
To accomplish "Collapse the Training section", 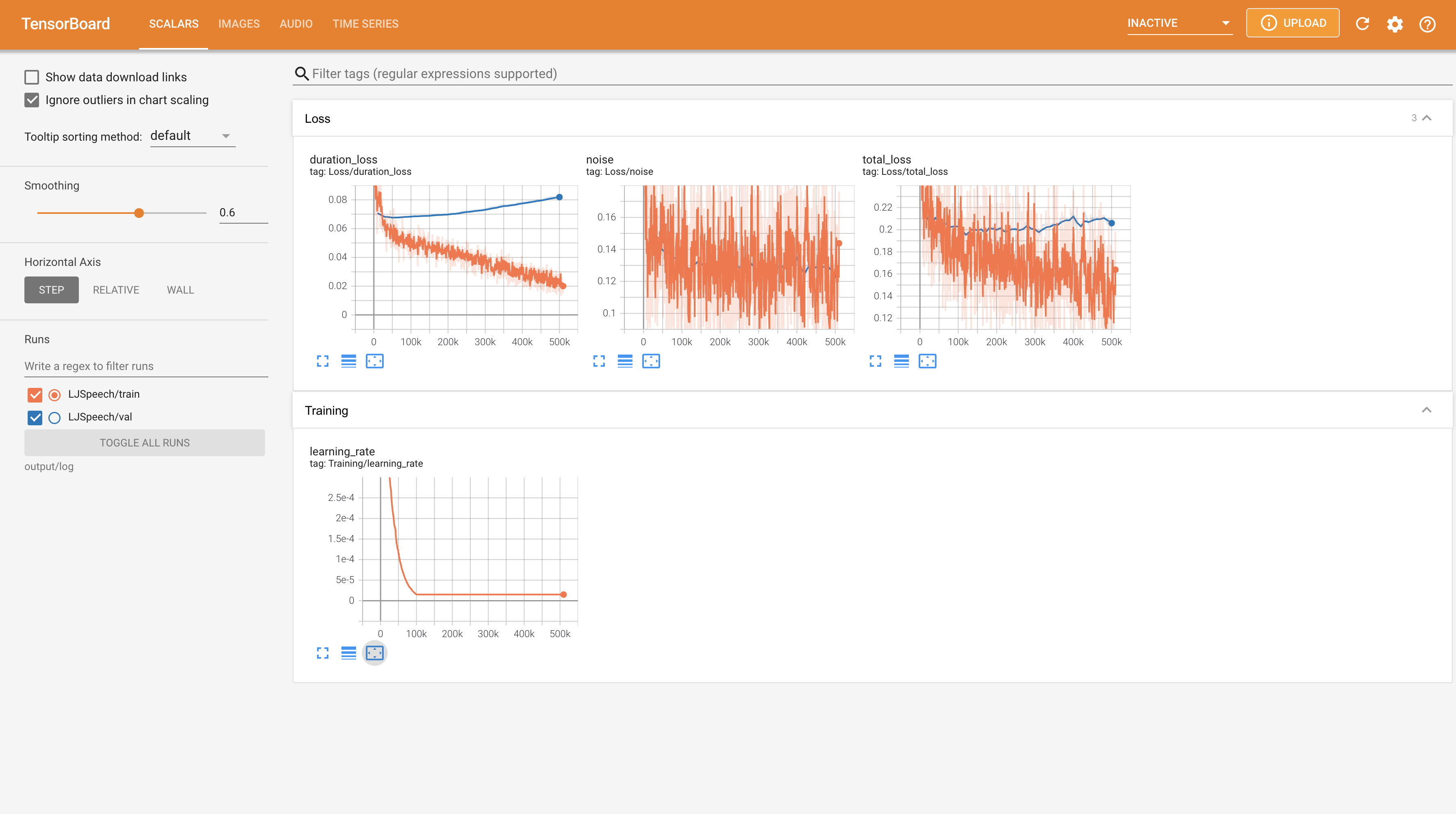I will pos(1426,410).
